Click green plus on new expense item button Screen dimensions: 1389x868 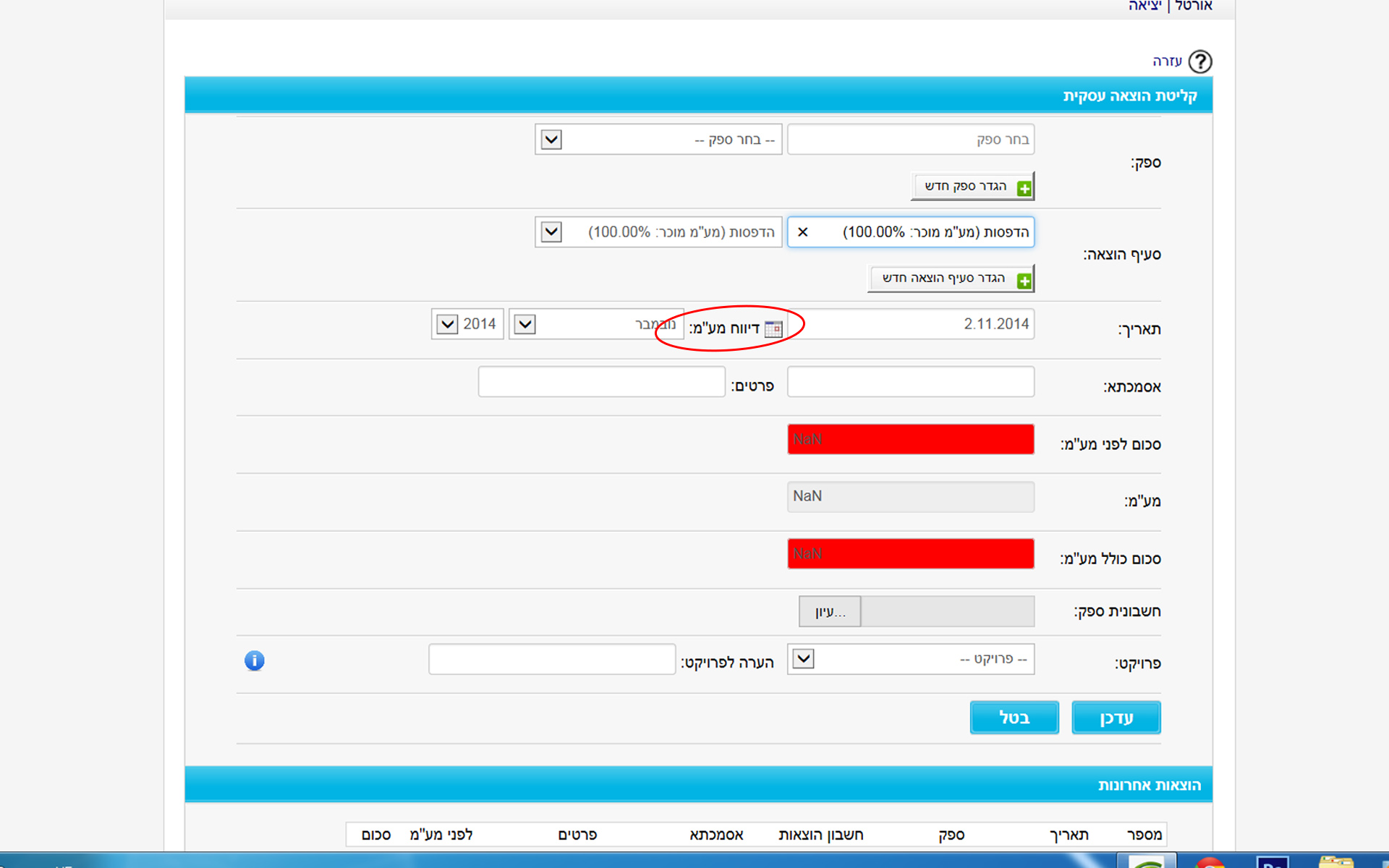coord(1024,281)
